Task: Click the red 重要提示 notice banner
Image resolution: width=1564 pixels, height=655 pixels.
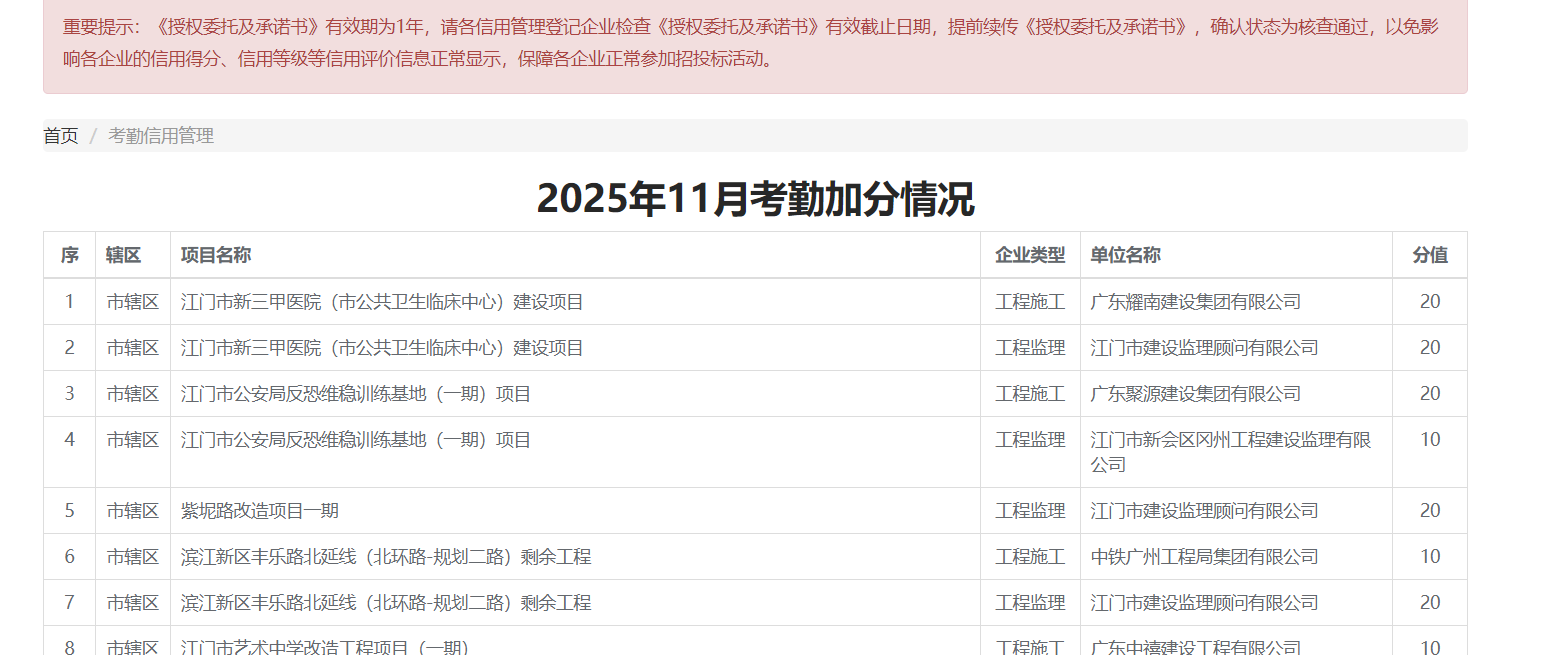Action: (755, 43)
